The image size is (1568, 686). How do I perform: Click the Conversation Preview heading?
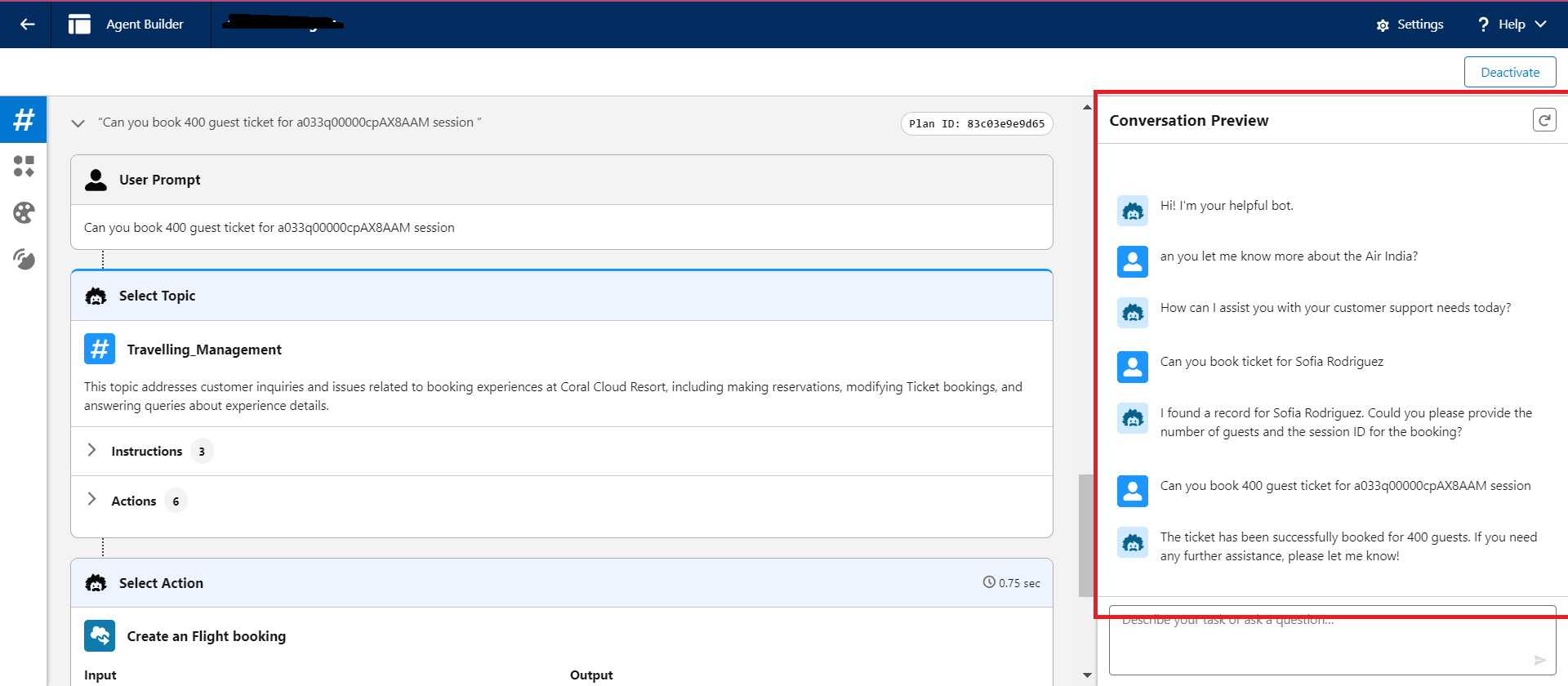[1189, 120]
